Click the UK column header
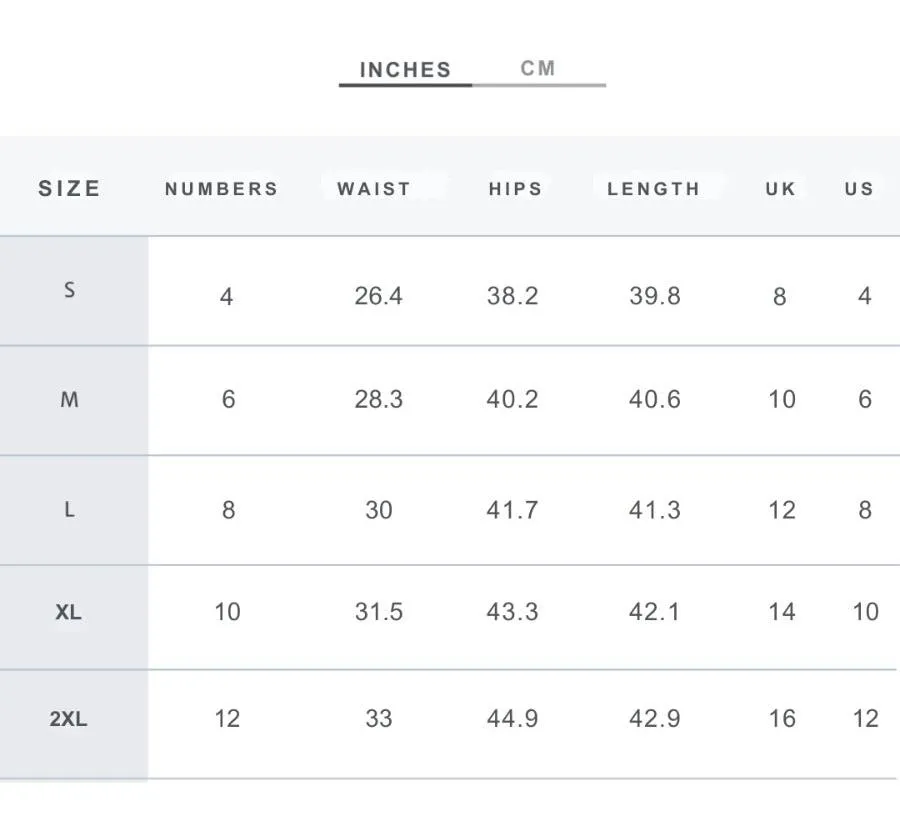This screenshot has height=824, width=900. pos(781,189)
